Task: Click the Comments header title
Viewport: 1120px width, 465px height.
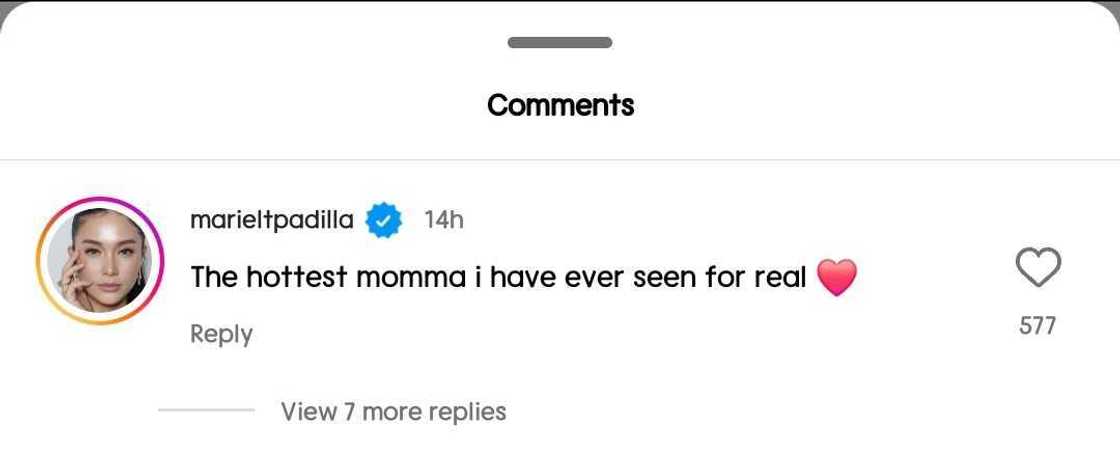Action: (560, 105)
